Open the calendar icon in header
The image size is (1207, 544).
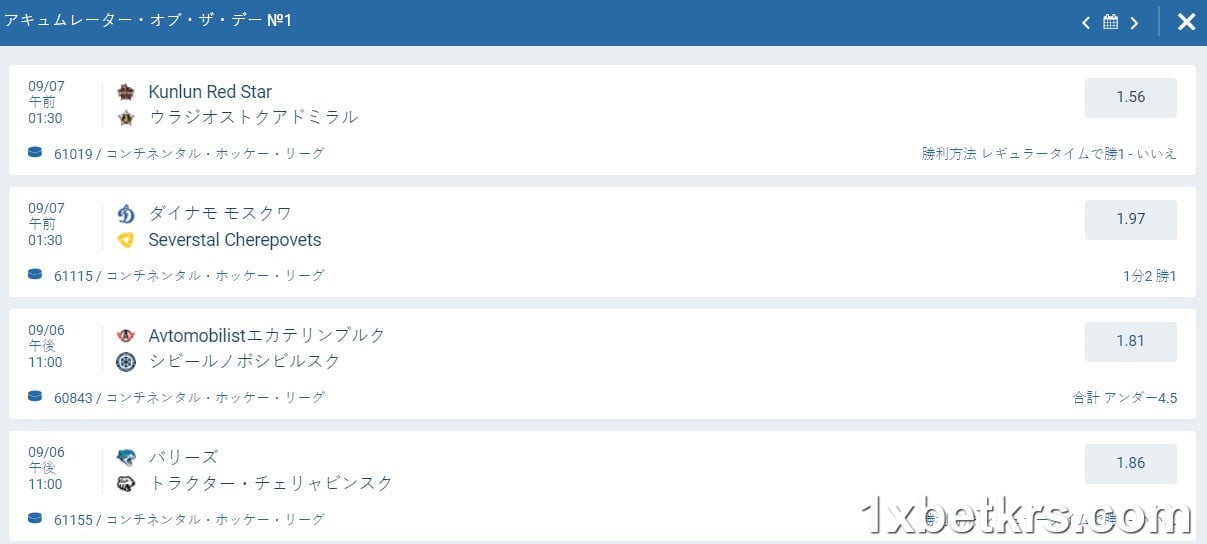(x=1110, y=22)
